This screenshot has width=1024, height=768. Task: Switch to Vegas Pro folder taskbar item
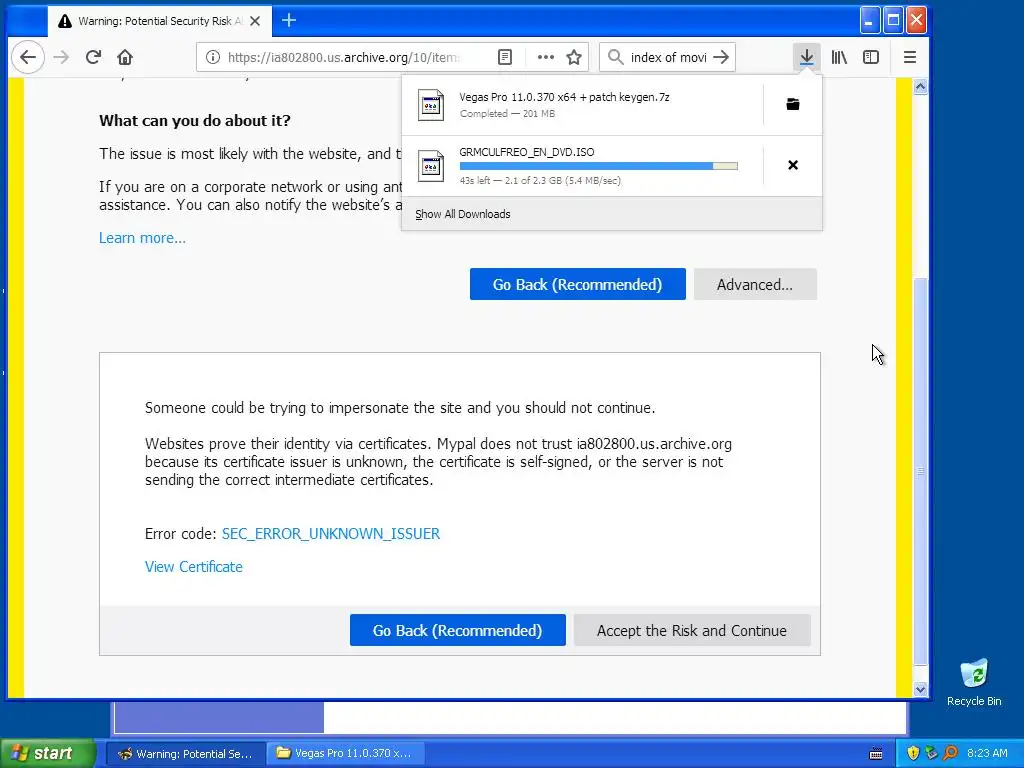click(346, 754)
